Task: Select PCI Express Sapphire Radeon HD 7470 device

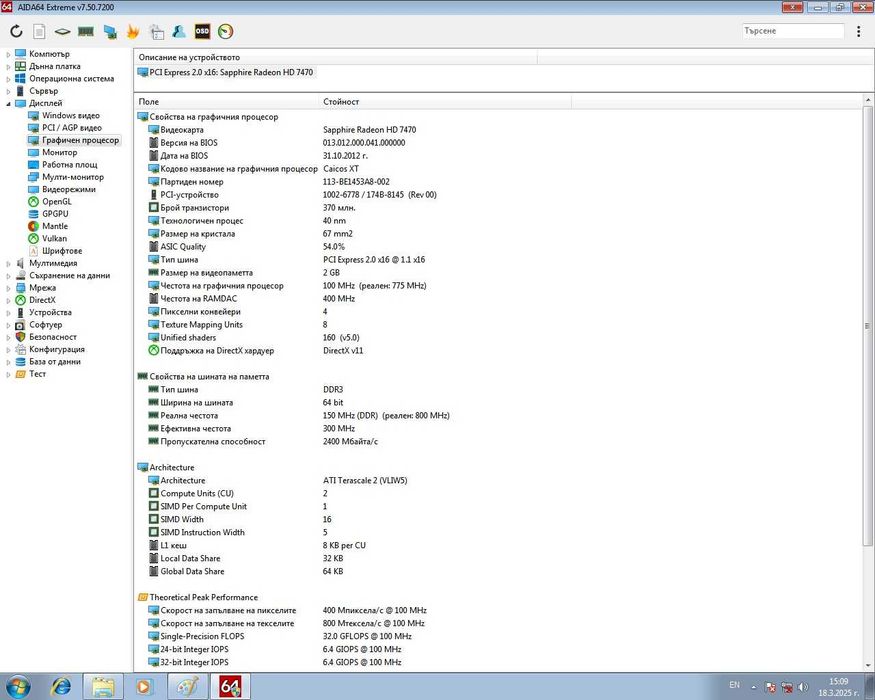Action: pos(225,72)
